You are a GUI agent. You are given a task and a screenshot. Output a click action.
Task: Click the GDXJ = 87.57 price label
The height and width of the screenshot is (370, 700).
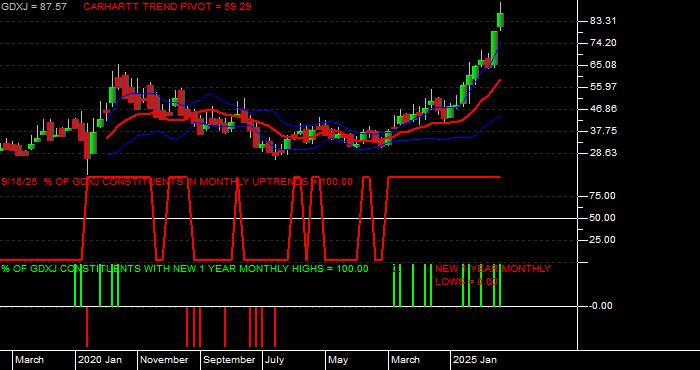click(x=33, y=7)
